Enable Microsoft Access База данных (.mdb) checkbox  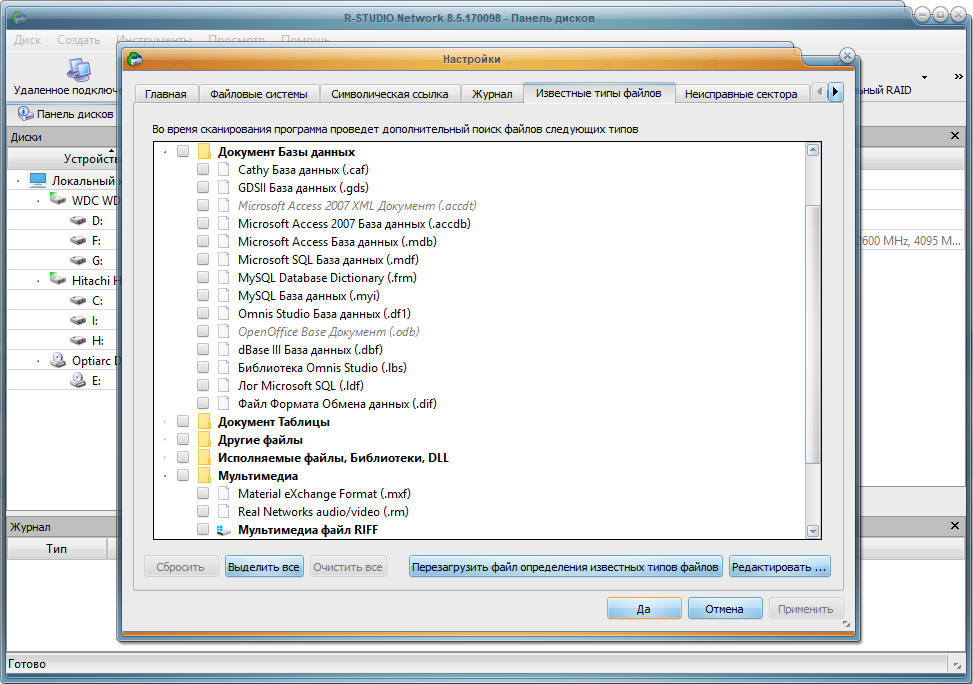tap(203, 241)
